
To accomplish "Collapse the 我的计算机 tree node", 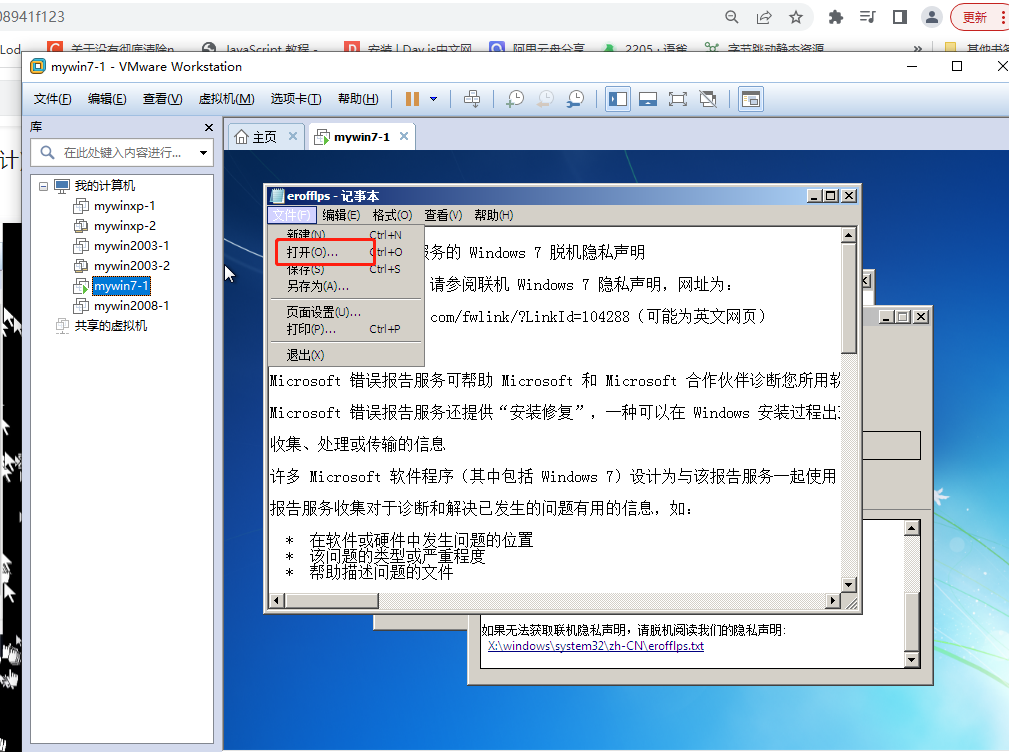I will coord(43,187).
